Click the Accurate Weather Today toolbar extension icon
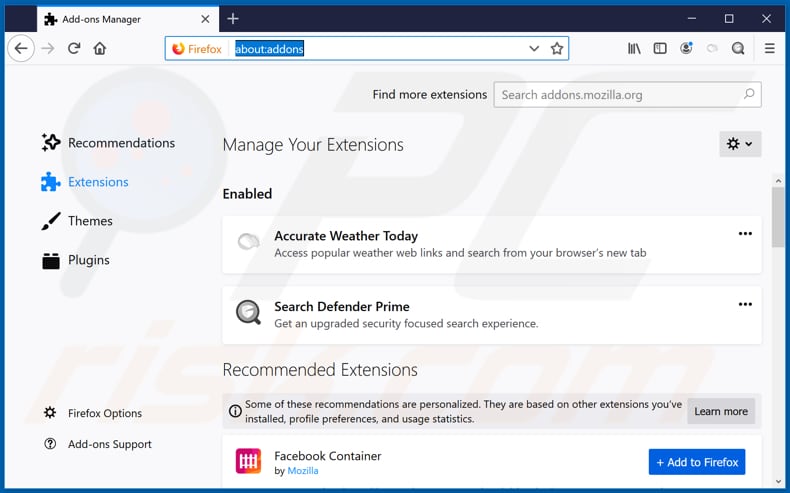Screen dimensions: 790x493 coord(712,48)
